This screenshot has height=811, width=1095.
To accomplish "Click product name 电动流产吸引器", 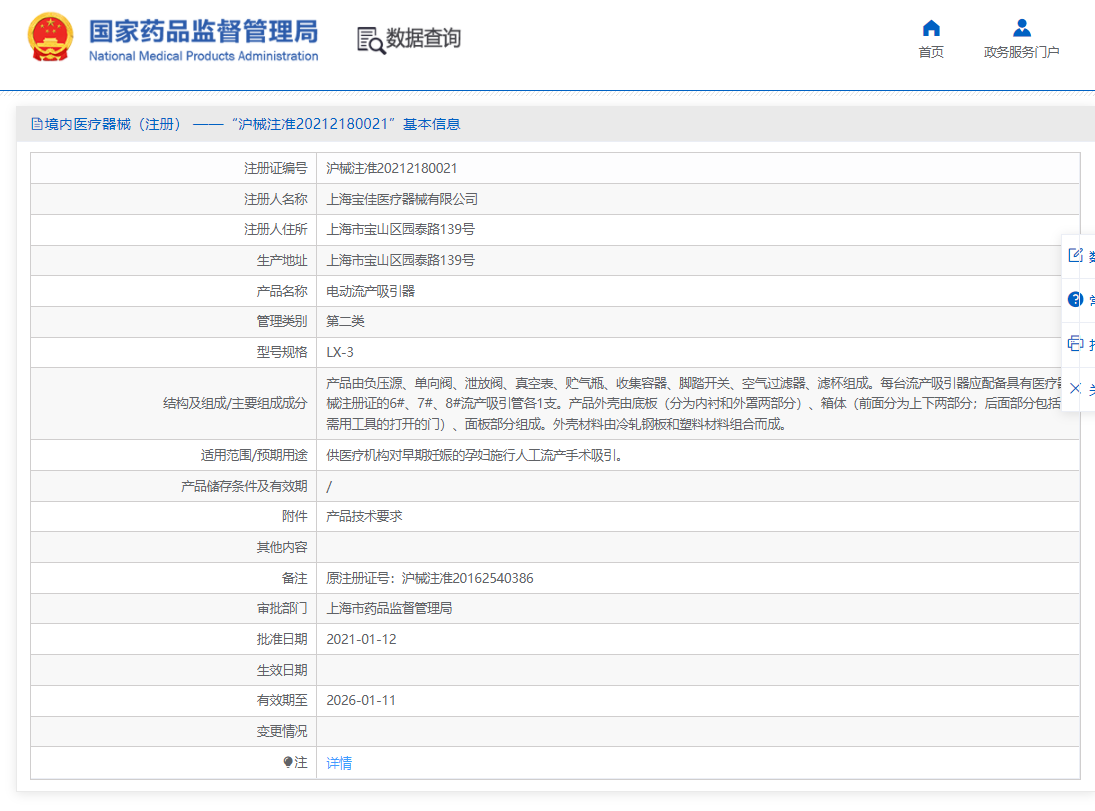I will [371, 291].
